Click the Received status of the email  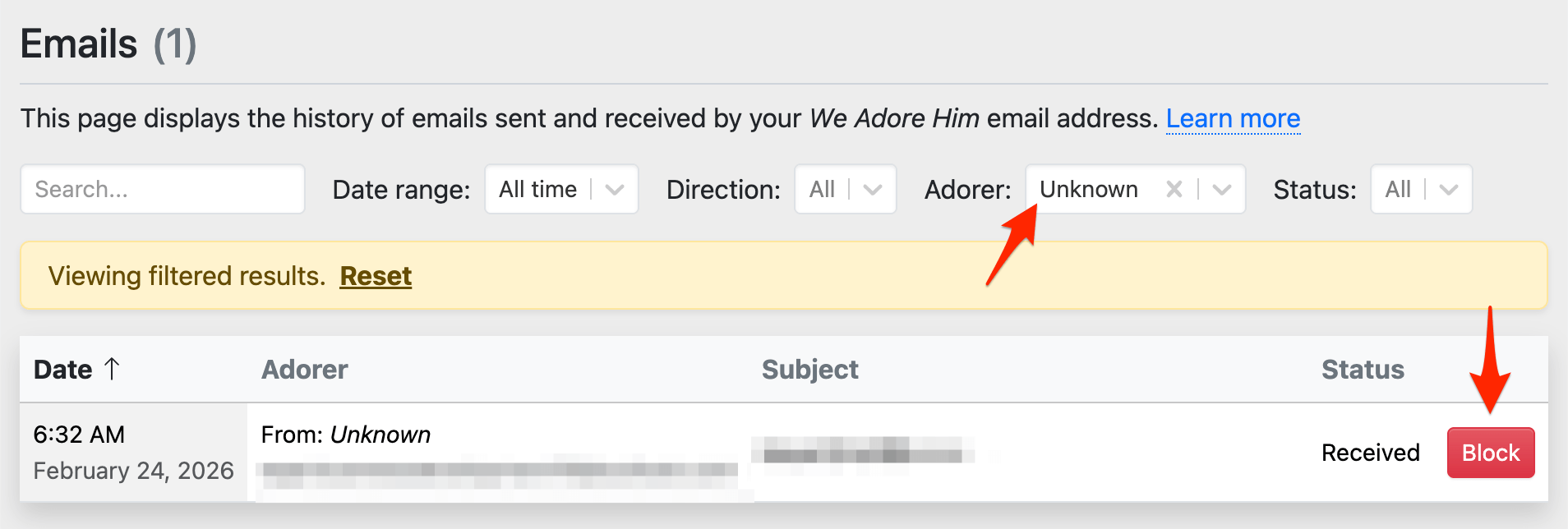coord(1370,453)
